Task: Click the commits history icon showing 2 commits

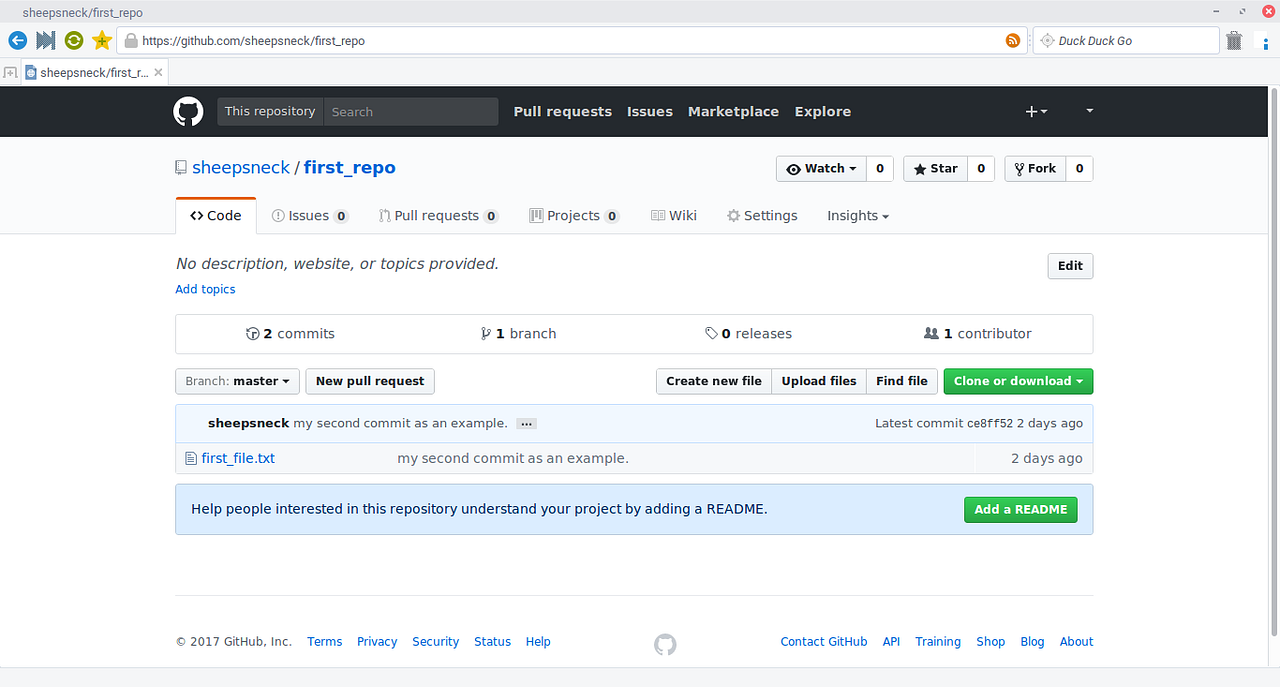Action: pos(253,333)
